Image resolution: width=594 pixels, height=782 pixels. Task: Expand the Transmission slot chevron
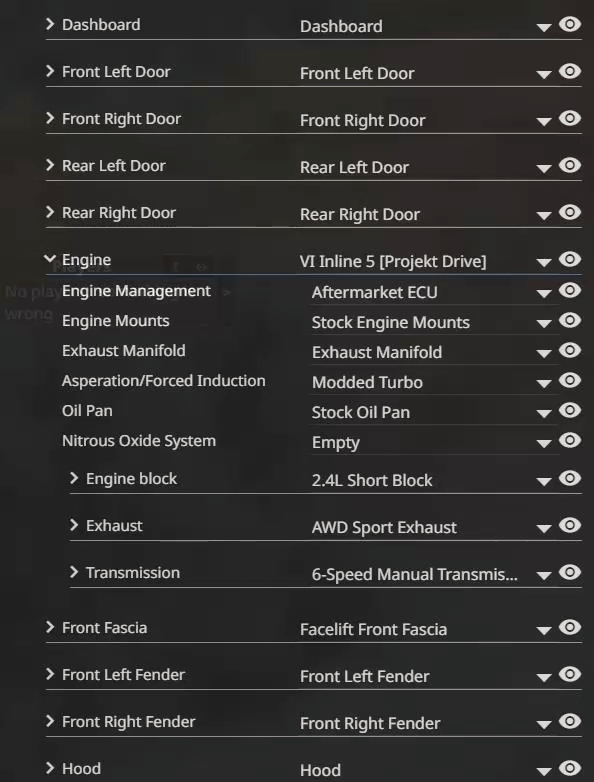[x=74, y=572]
